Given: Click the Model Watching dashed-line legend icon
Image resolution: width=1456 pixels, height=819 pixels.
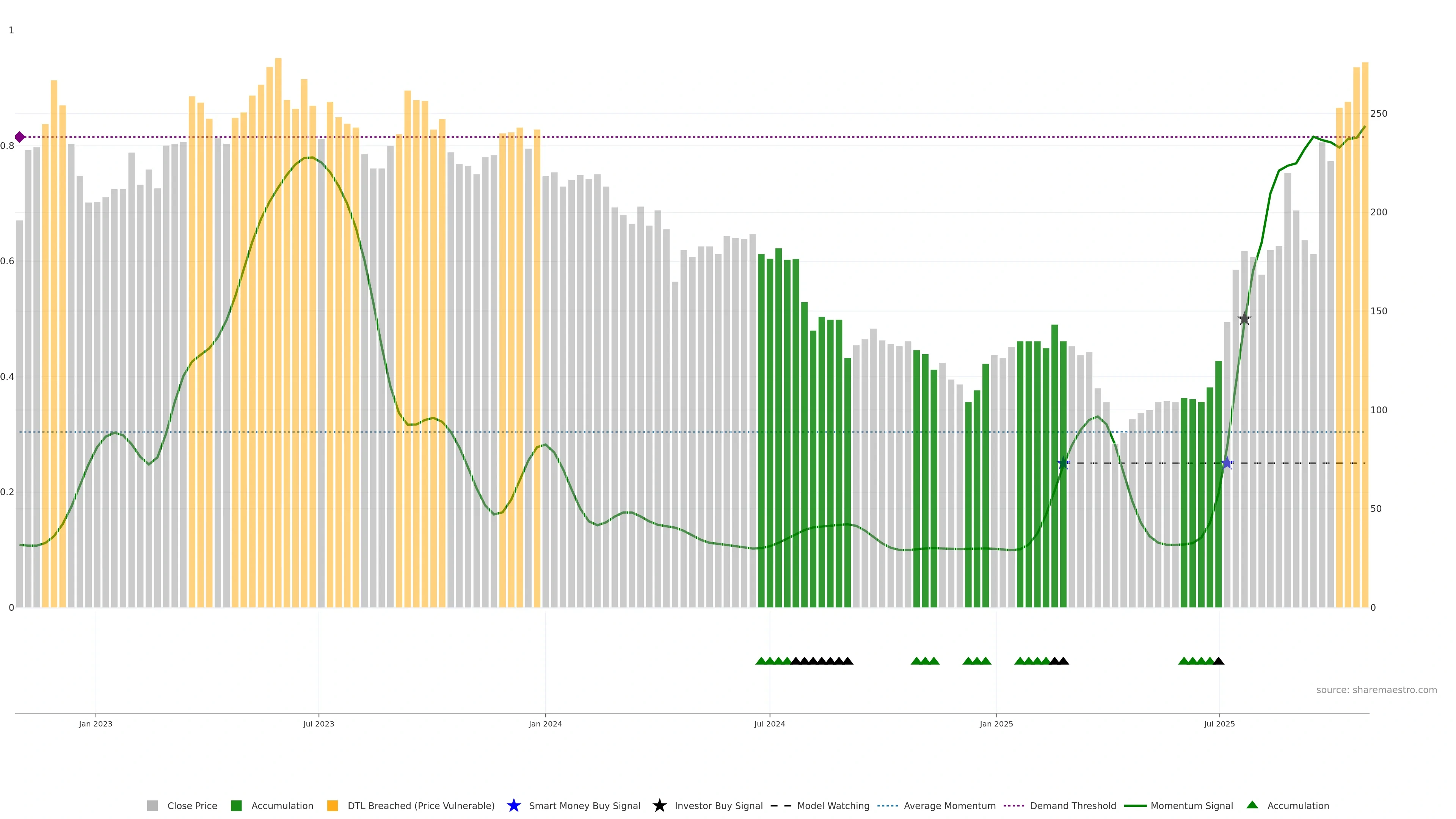Looking at the screenshot, I should [781, 805].
